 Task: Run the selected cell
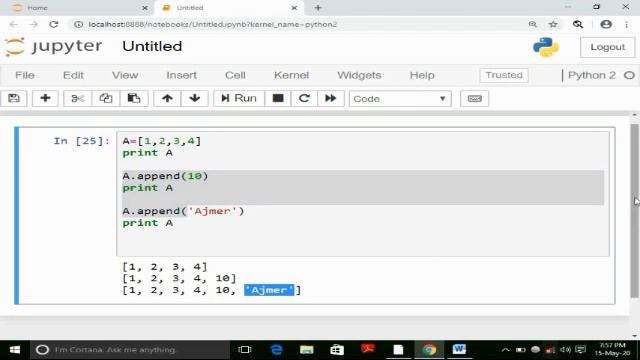tap(239, 98)
